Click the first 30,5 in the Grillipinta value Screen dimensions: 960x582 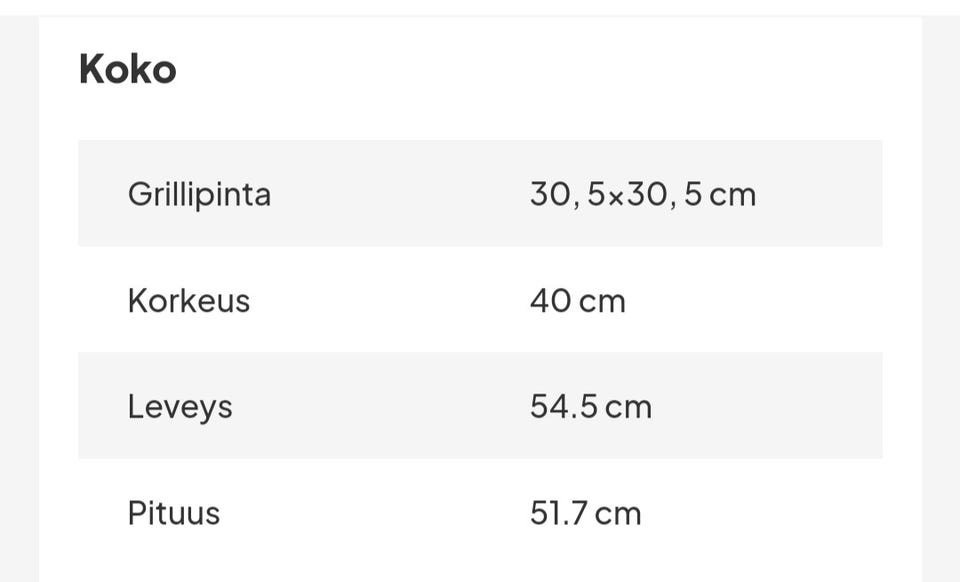tap(568, 193)
